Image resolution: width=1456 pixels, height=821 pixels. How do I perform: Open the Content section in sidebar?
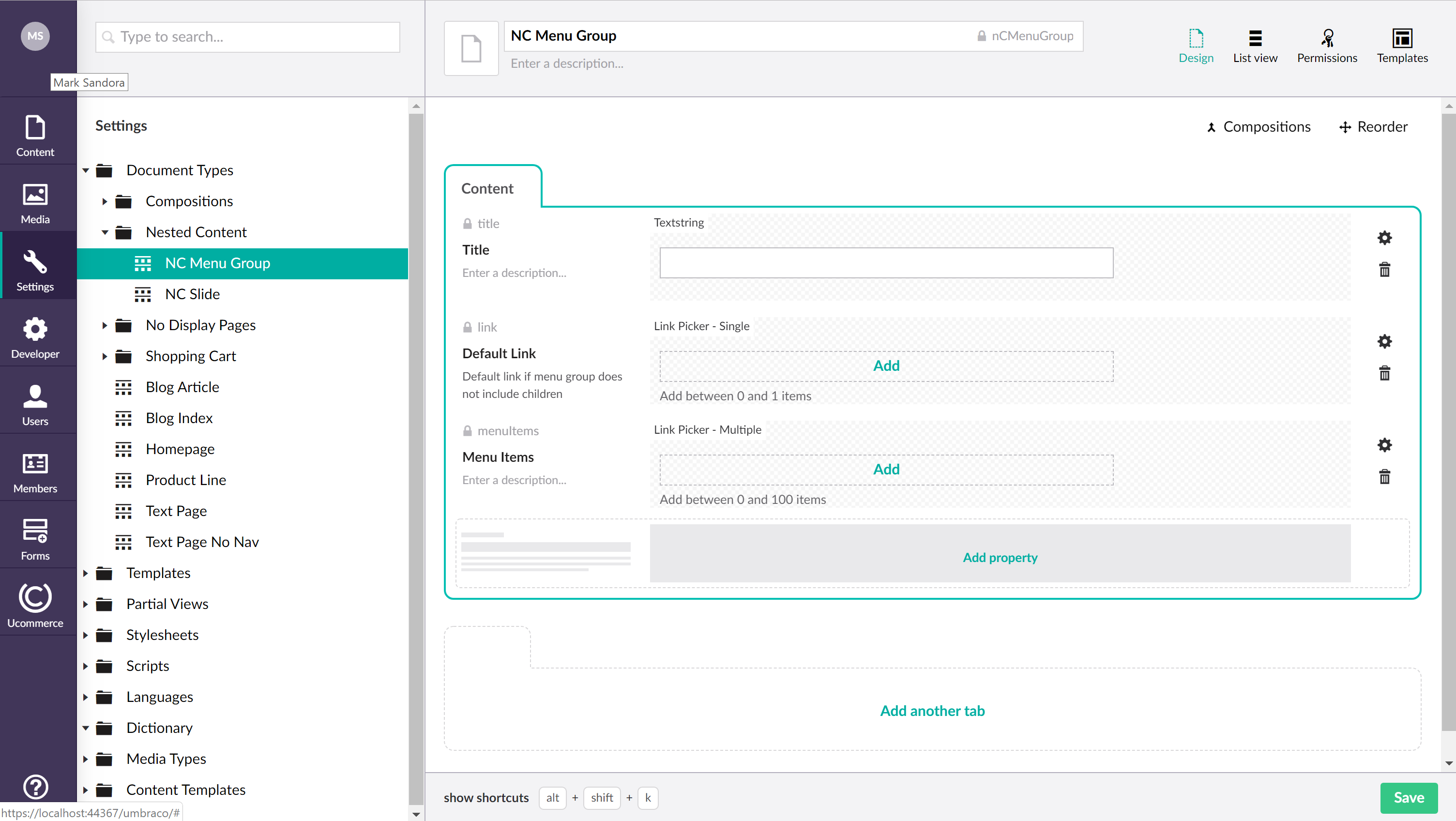click(x=35, y=136)
